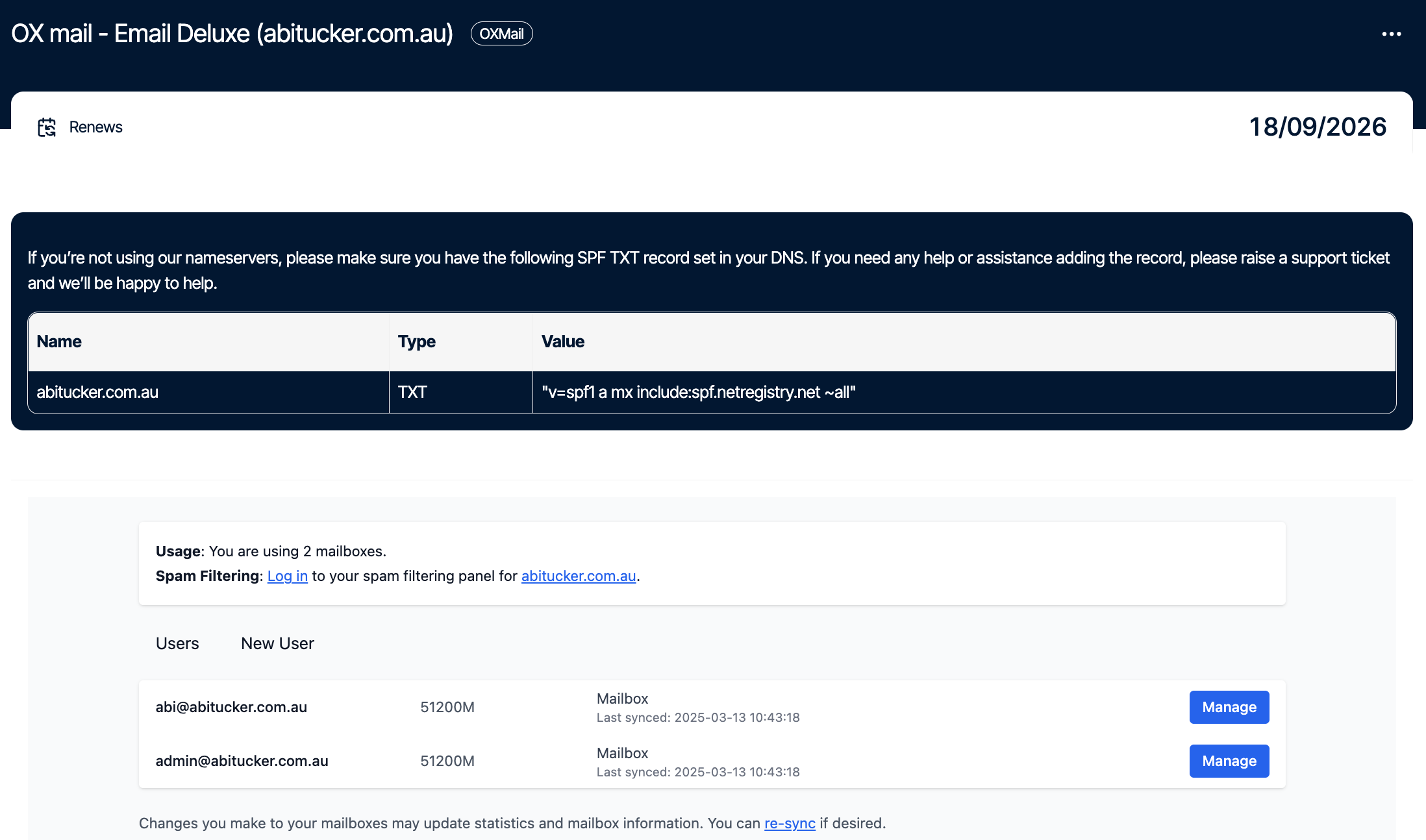Open the abitucker.com.au spam panel link
The height and width of the screenshot is (840, 1426).
[578, 576]
